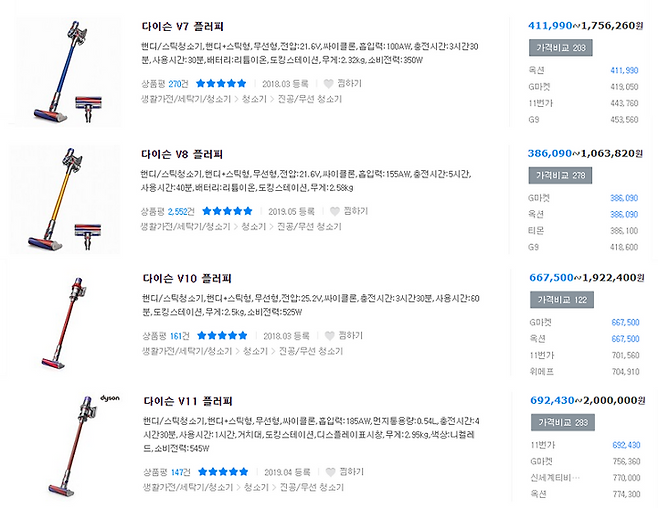Click the heart icon for 다이슨 V7 플러피
The width and height of the screenshot is (658, 508).
329,84
